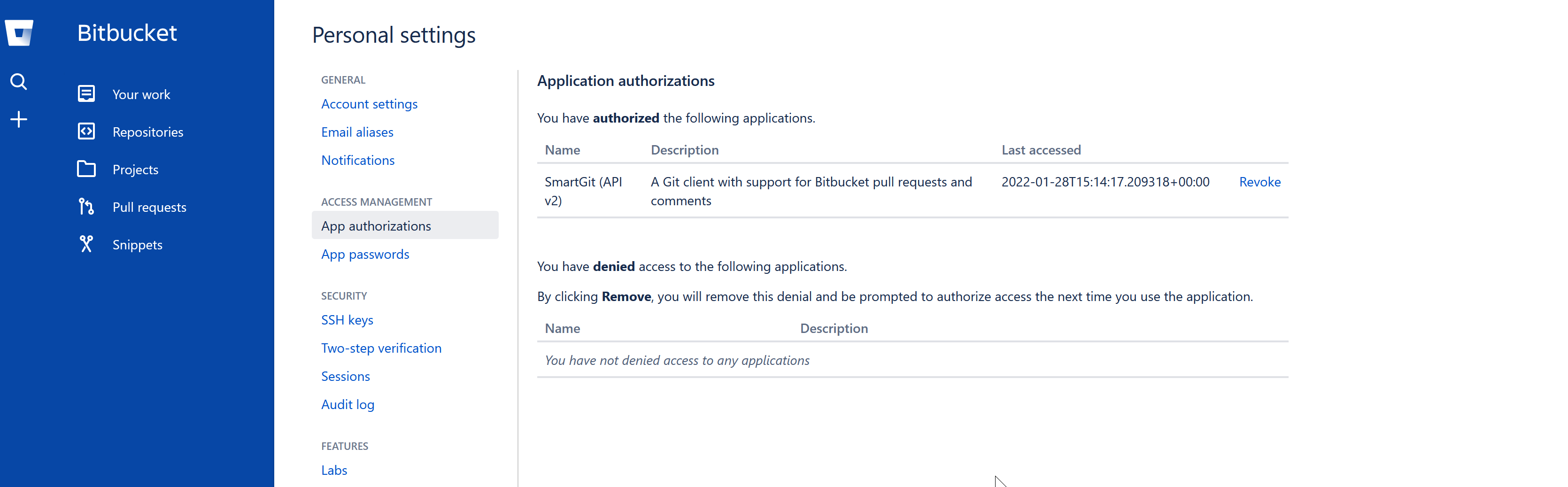
Task: Click the Personal settings heading area
Action: click(394, 35)
